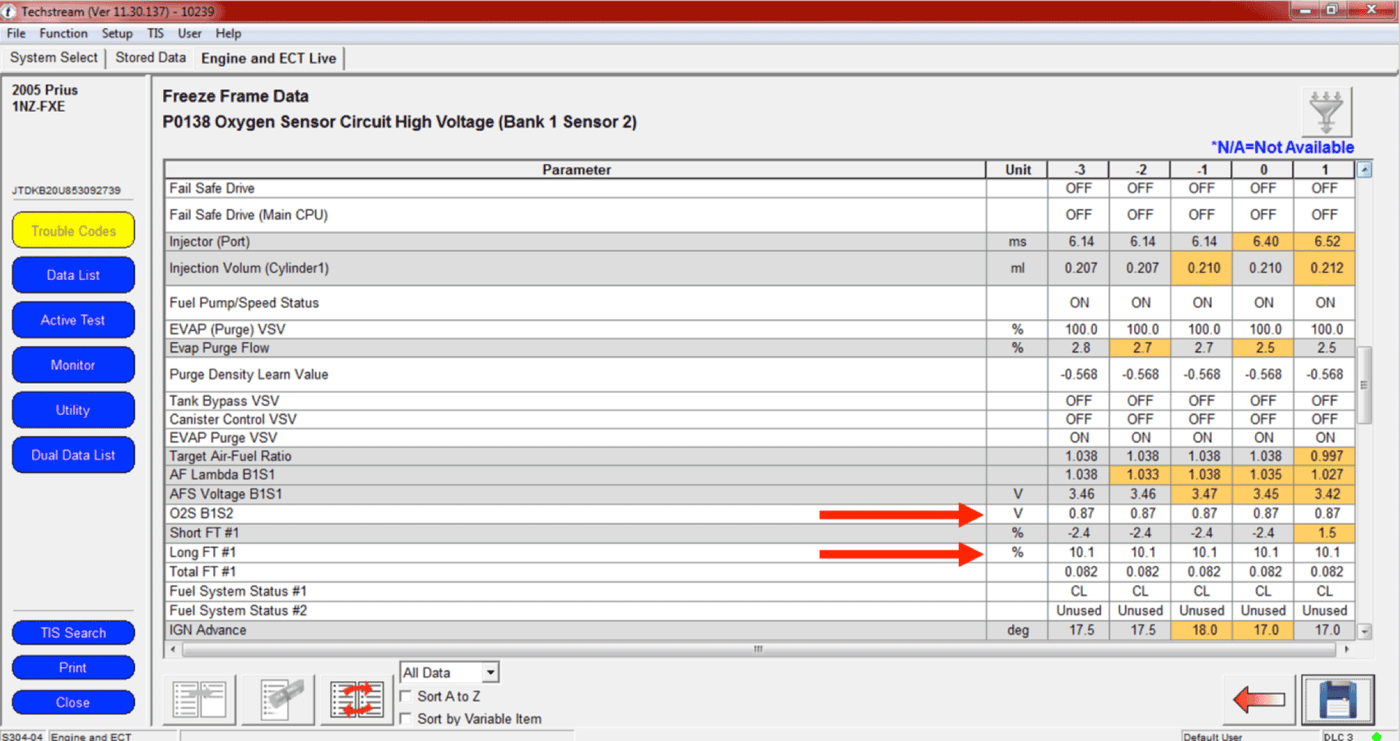The height and width of the screenshot is (741, 1400).
Task: Click the swap columns red arrows icon
Action: point(358,700)
